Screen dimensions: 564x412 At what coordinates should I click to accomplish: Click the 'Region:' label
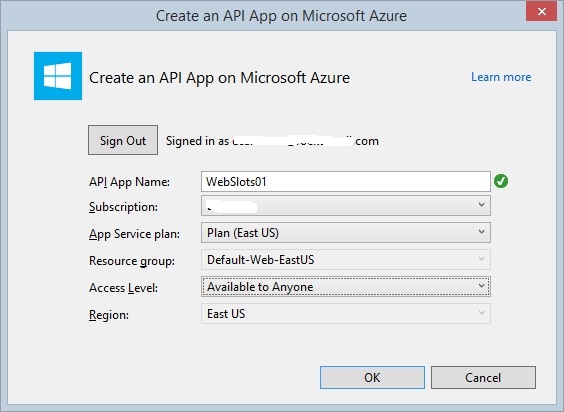tap(109, 315)
